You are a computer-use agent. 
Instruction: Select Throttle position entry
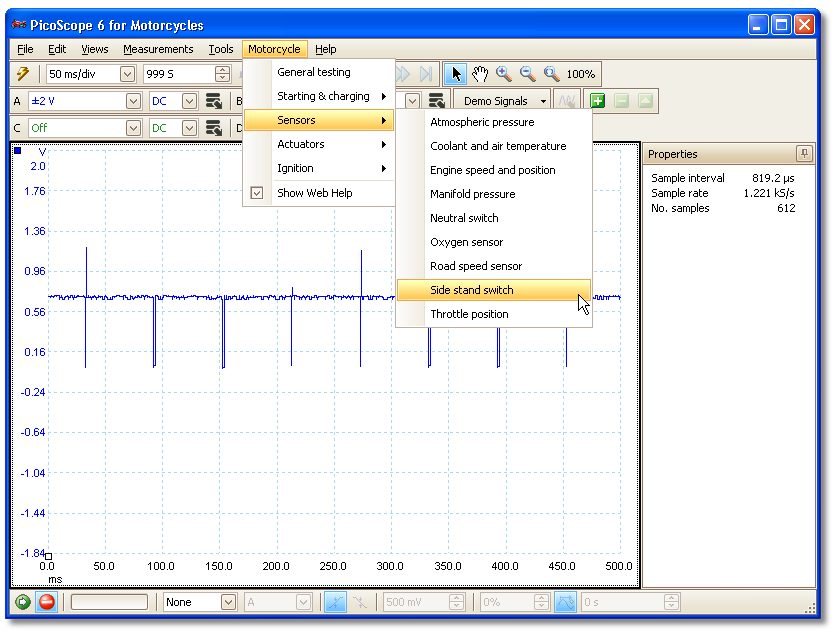[494, 315]
